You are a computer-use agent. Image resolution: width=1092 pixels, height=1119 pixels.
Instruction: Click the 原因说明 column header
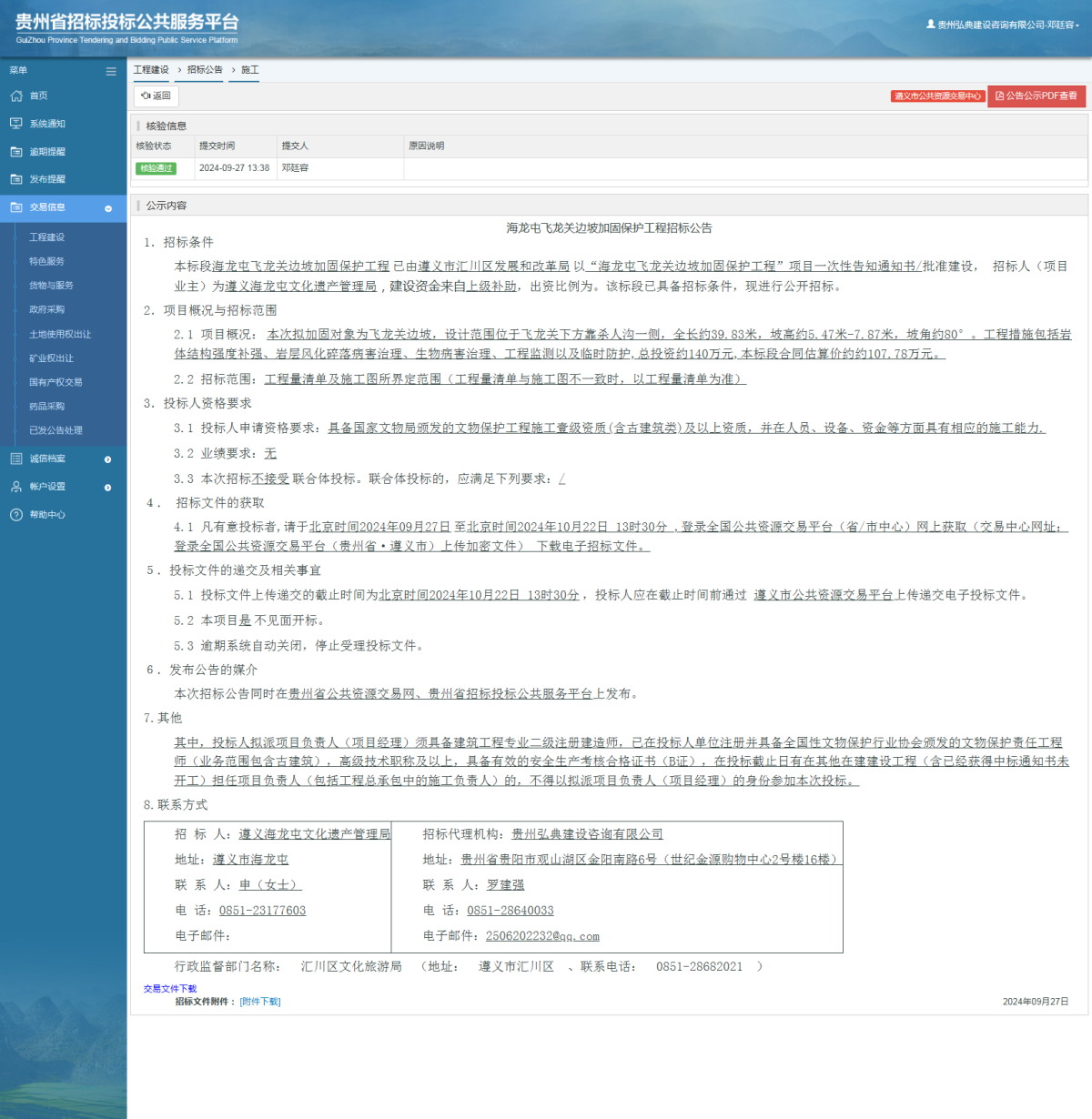(427, 146)
